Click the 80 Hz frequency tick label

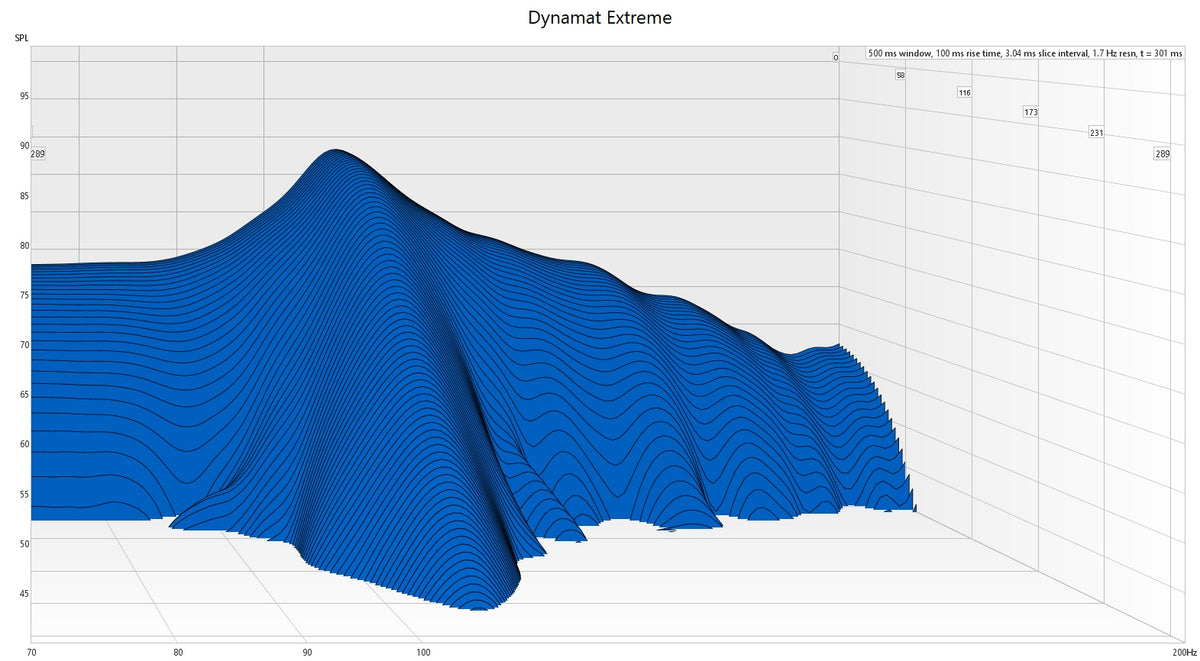coord(178,651)
